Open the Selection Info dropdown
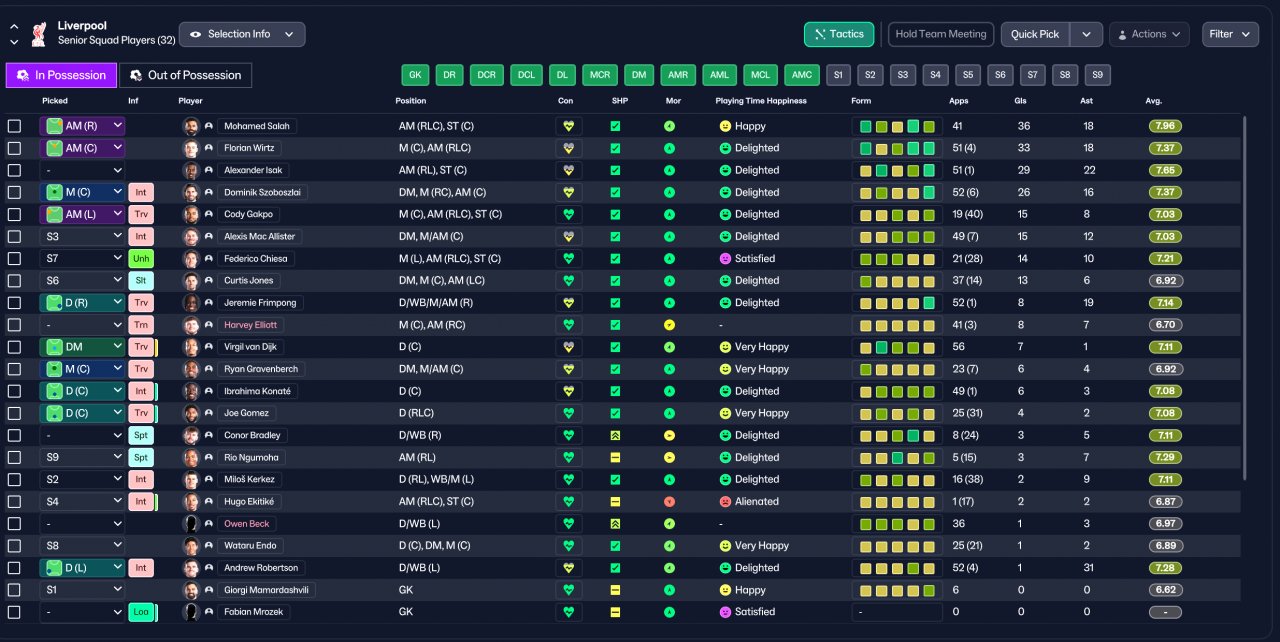This screenshot has width=1280, height=642. click(x=242, y=34)
